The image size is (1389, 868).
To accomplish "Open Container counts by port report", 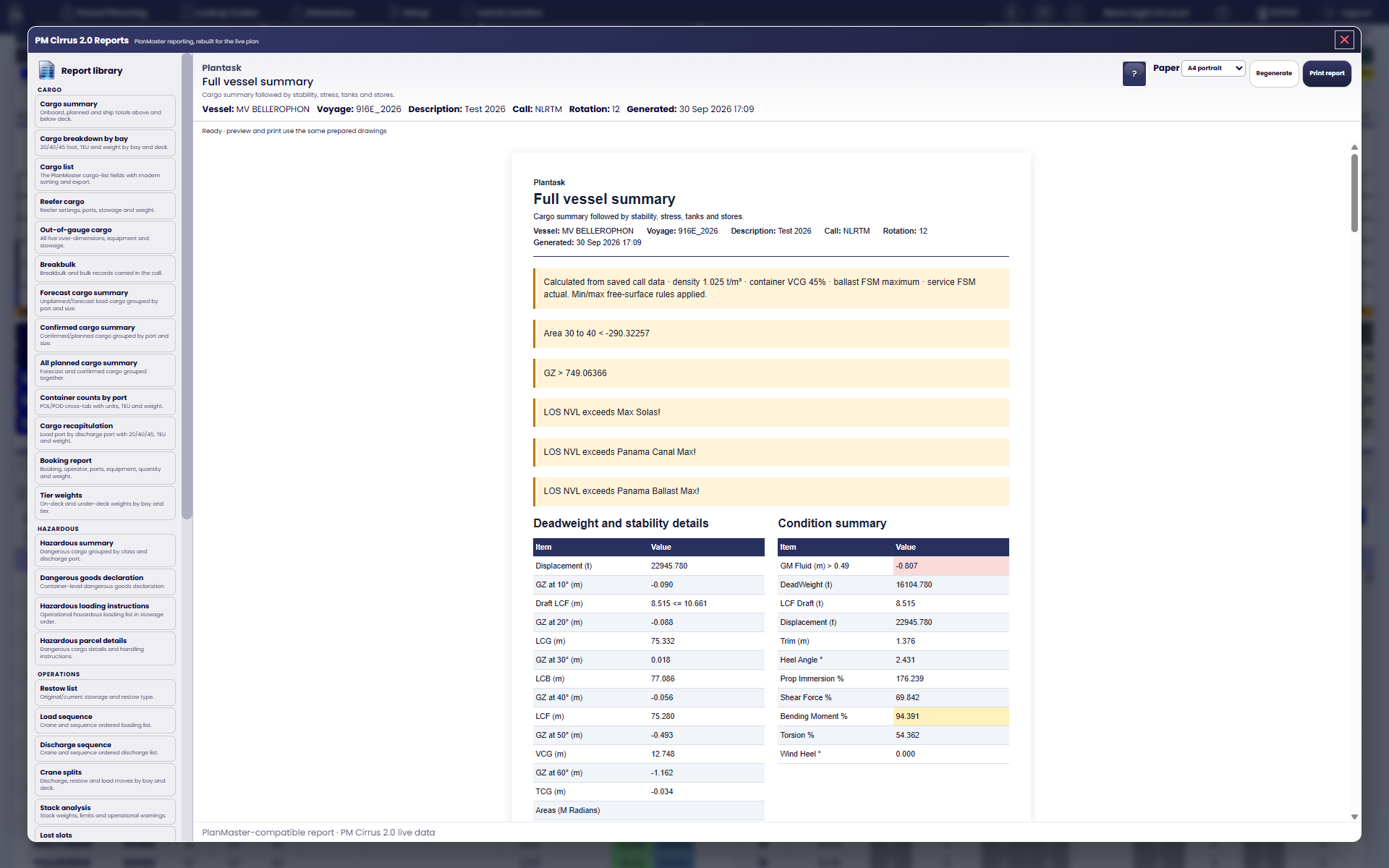I will coord(105,401).
